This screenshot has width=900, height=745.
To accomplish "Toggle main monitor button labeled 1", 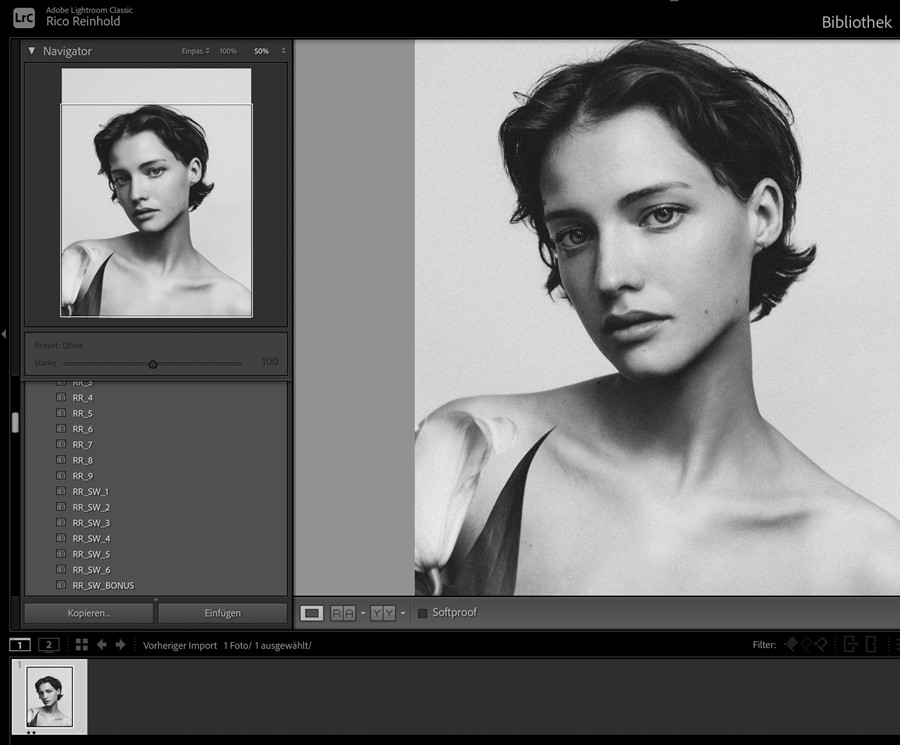I will (x=18, y=645).
